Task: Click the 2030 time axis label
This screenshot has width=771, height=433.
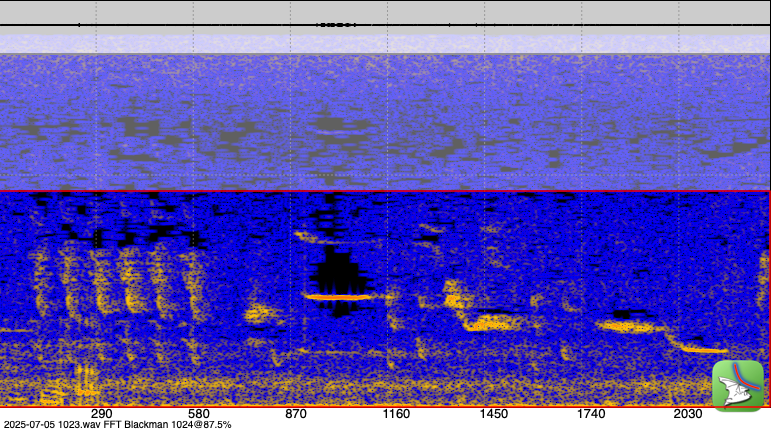Action: 688,414
